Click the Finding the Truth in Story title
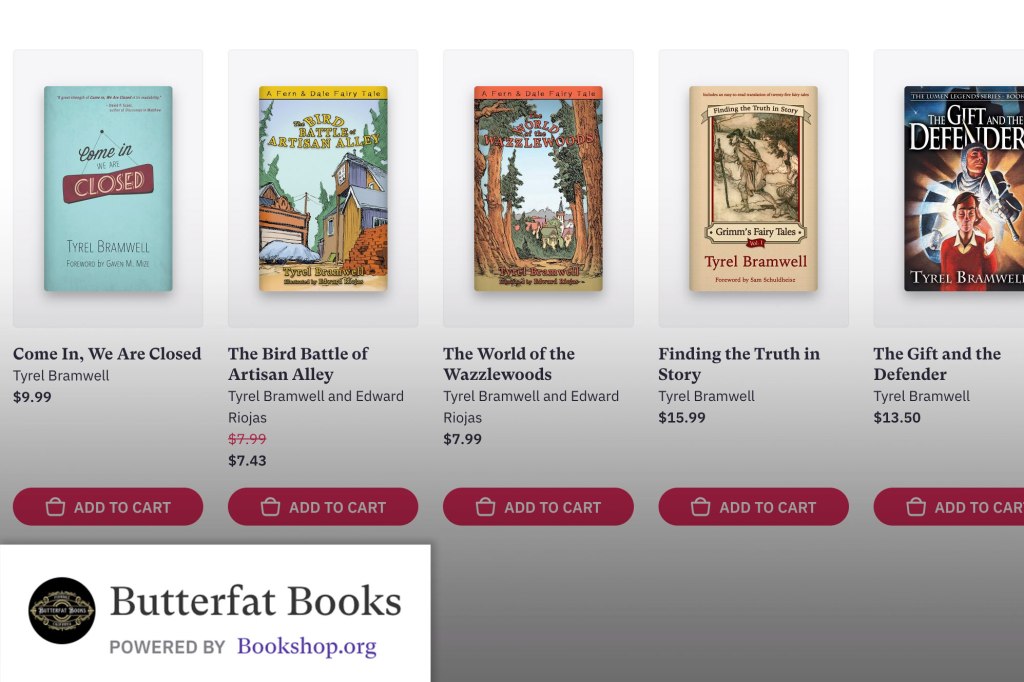The width and height of the screenshot is (1024, 682). click(x=738, y=364)
